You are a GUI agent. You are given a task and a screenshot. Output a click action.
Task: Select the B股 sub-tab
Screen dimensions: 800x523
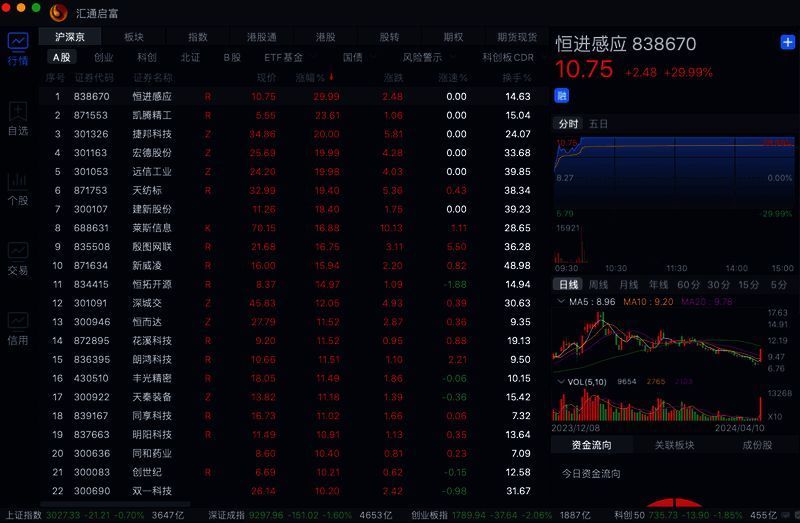point(232,57)
